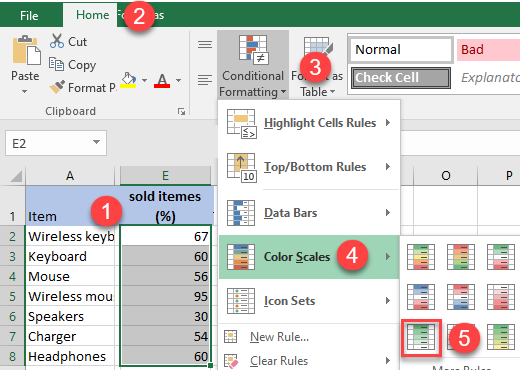
Task: Select Green-Yellow color scale
Action: point(501,337)
